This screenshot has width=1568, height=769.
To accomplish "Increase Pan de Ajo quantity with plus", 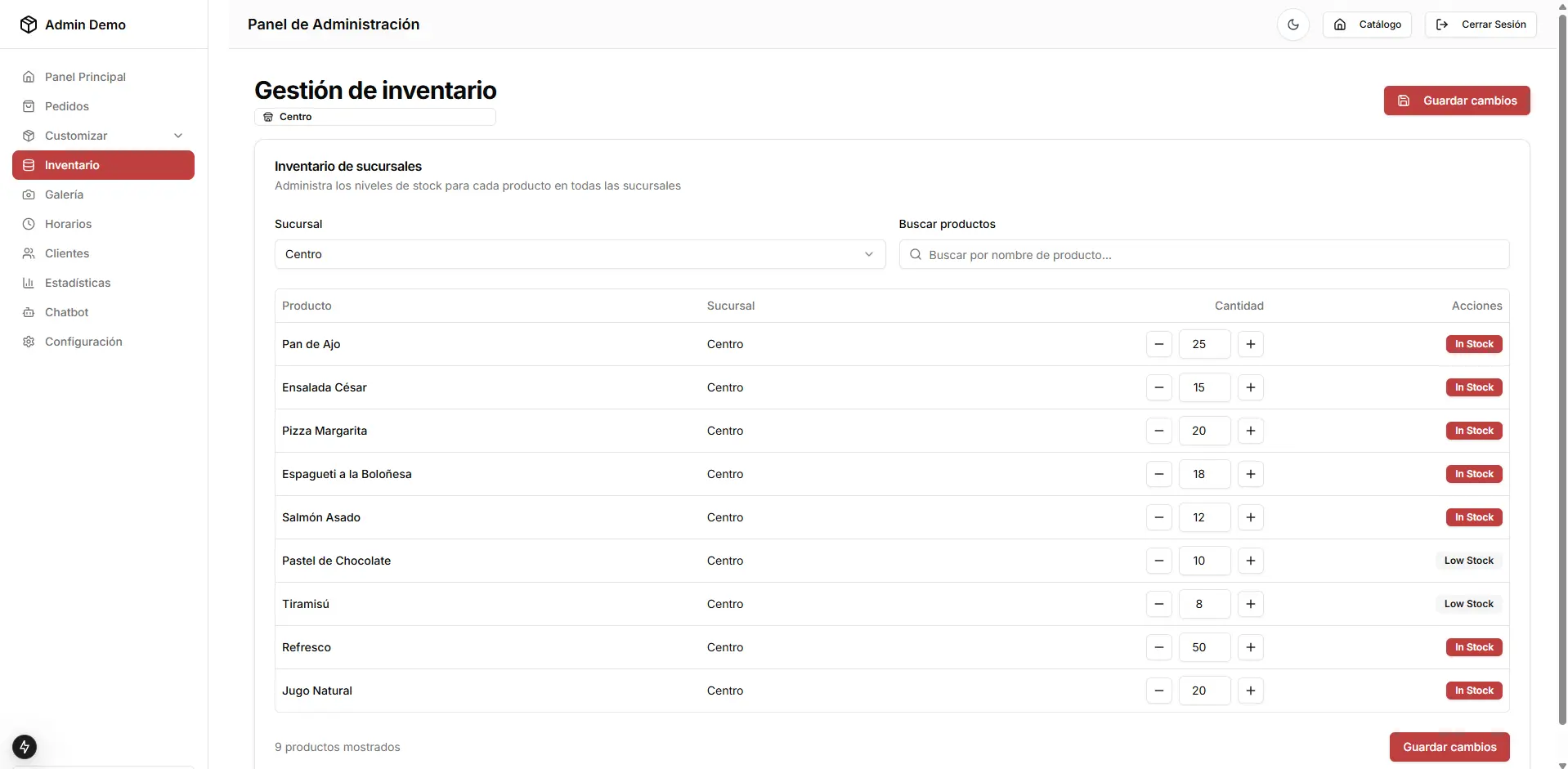I will (x=1250, y=344).
